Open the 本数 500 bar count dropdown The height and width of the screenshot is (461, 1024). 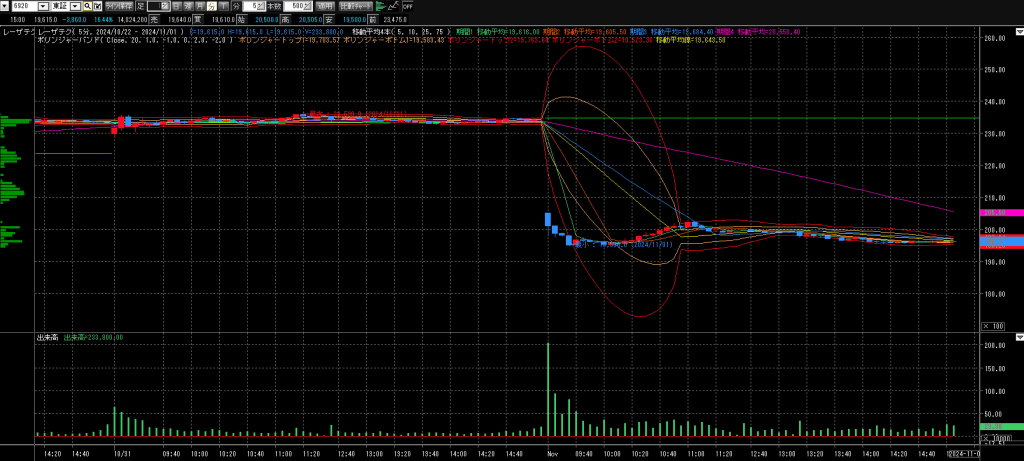click(x=307, y=5)
